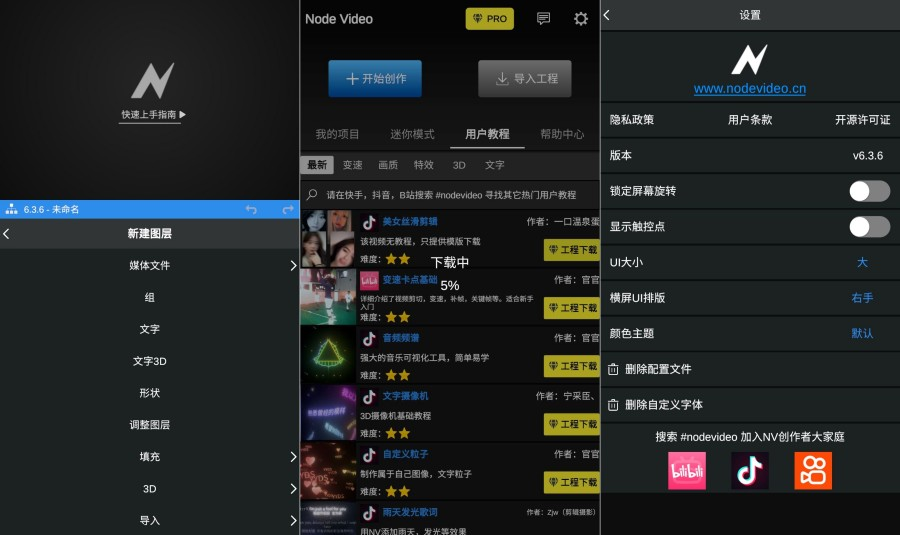This screenshot has height=535, width=900.
Task: Open the TikTok social icon in settings
Action: click(750, 471)
